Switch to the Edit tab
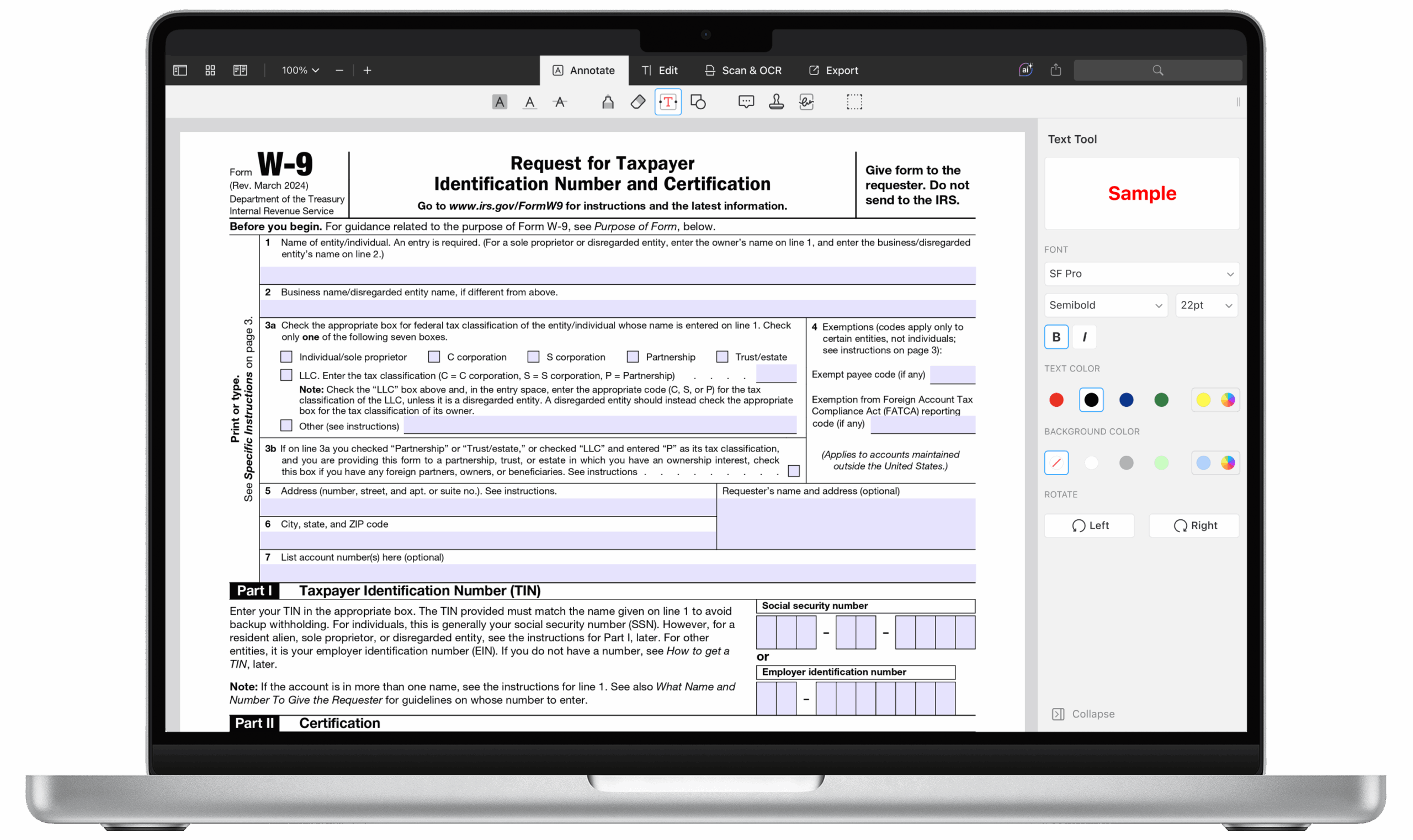The image size is (1413, 840). coord(660,70)
